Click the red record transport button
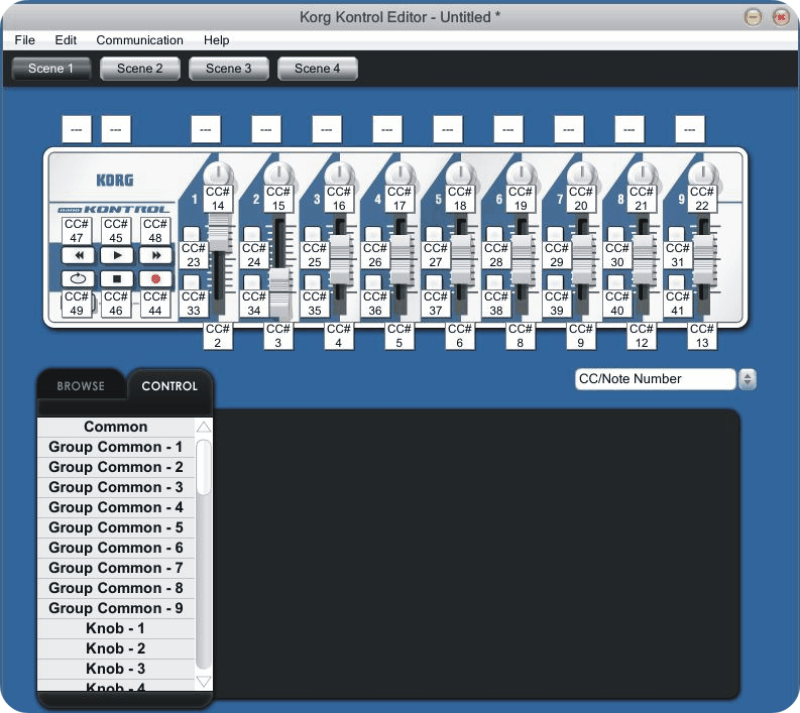 (155, 279)
